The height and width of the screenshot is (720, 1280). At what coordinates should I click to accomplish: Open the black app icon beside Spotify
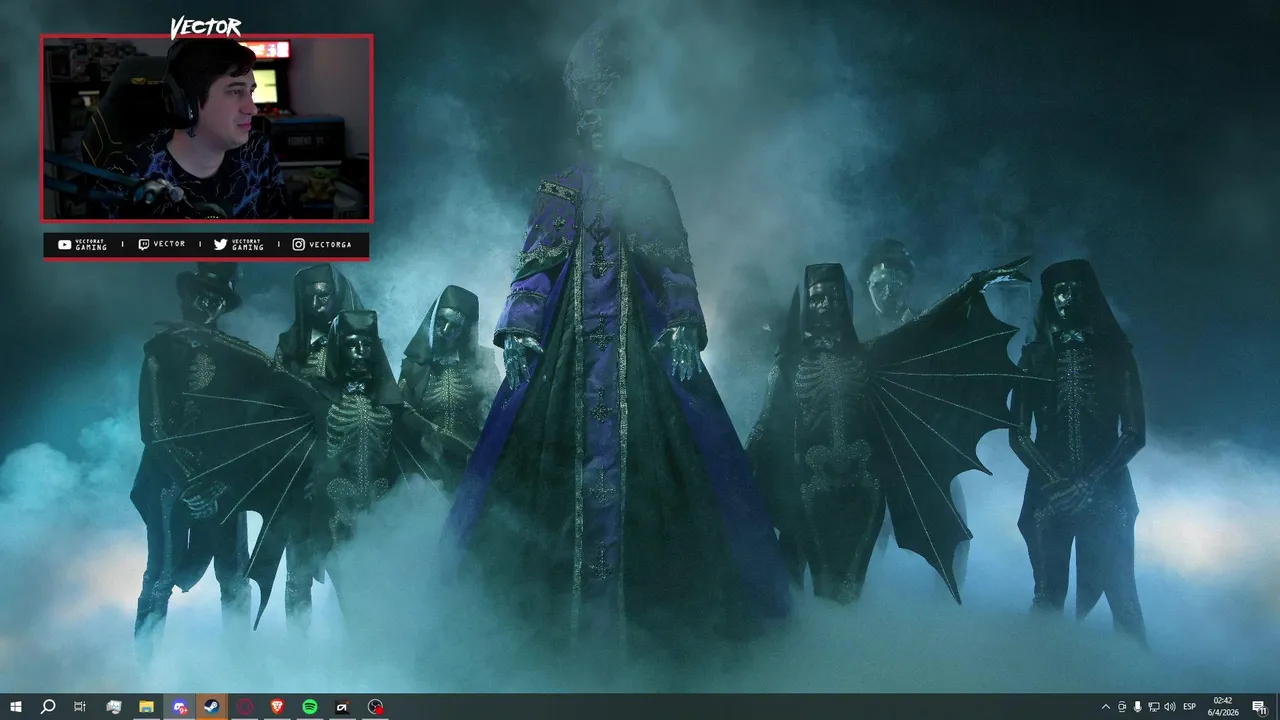coord(342,707)
